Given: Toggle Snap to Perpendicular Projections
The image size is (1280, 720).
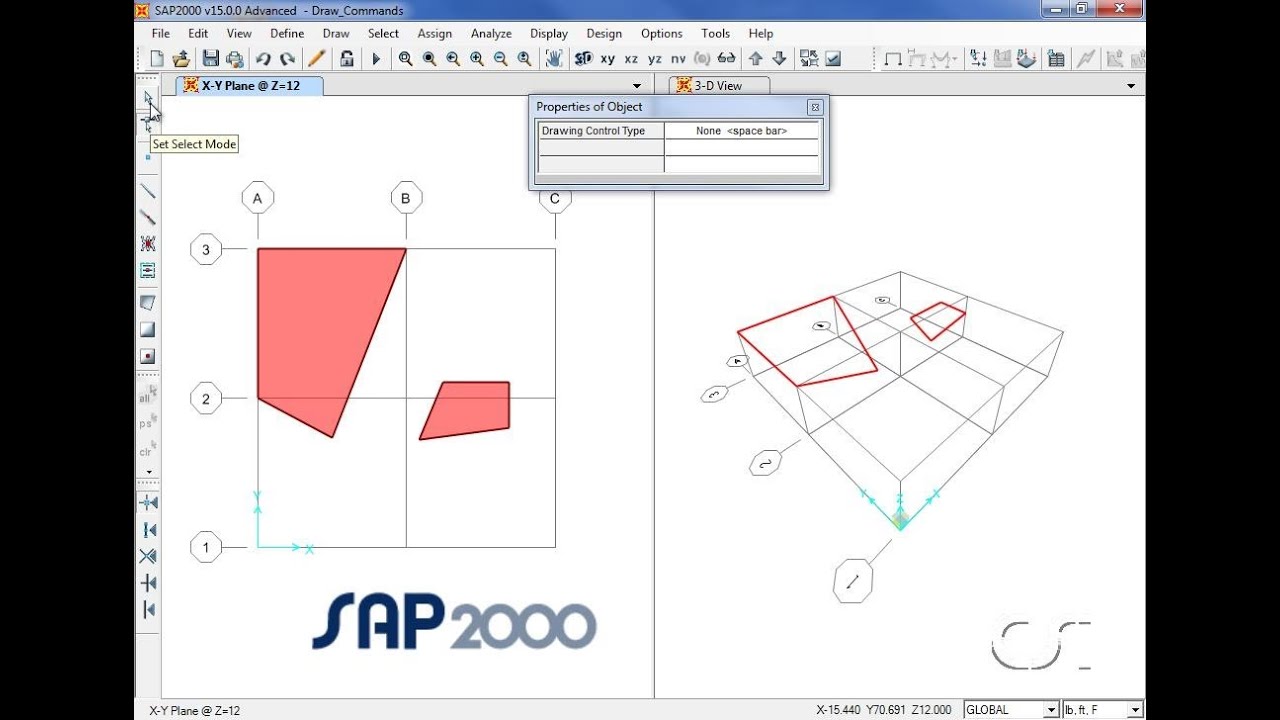Looking at the screenshot, I should pyautogui.click(x=148, y=583).
